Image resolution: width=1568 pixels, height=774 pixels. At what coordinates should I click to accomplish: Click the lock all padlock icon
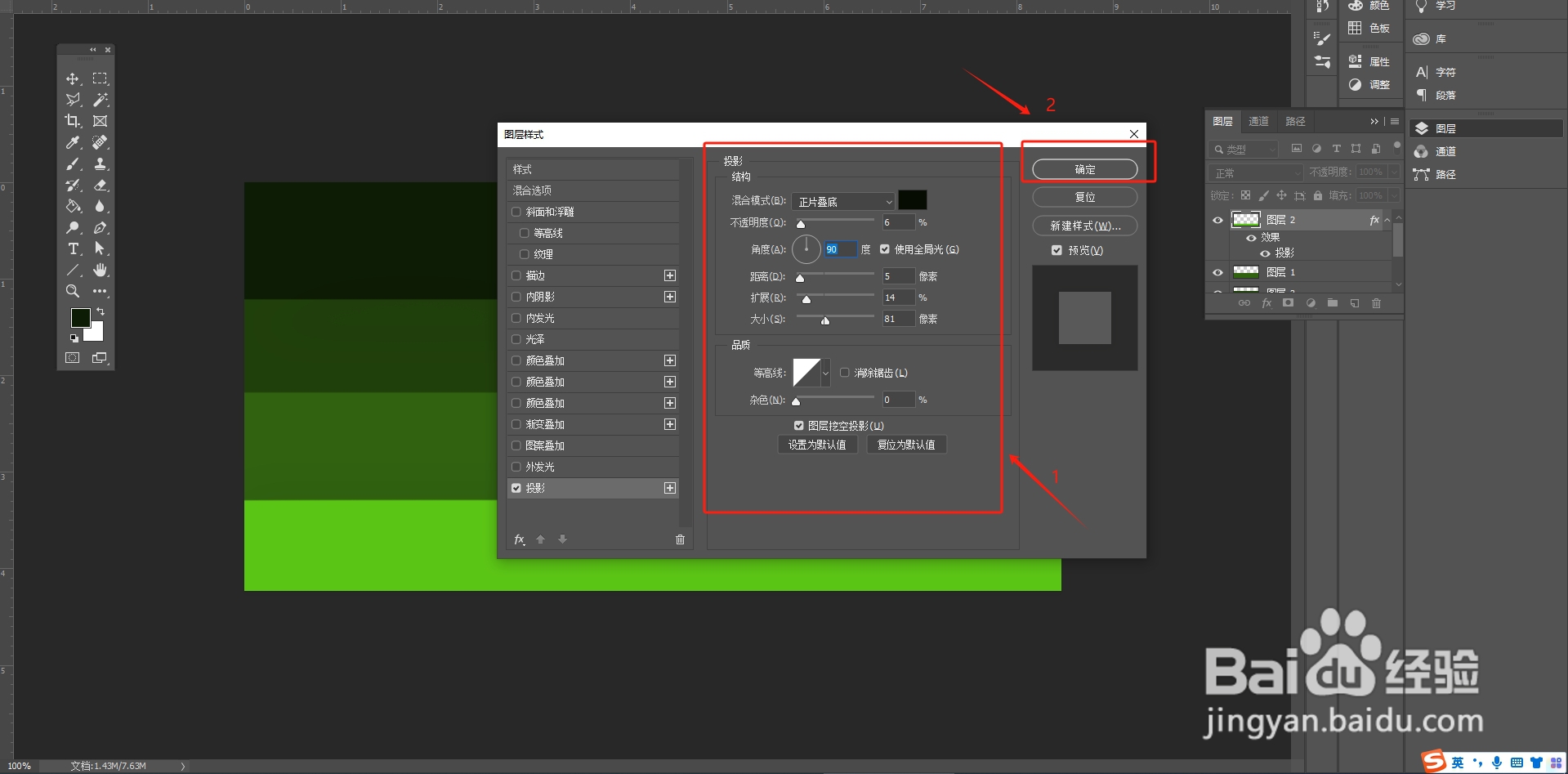click(x=1317, y=195)
